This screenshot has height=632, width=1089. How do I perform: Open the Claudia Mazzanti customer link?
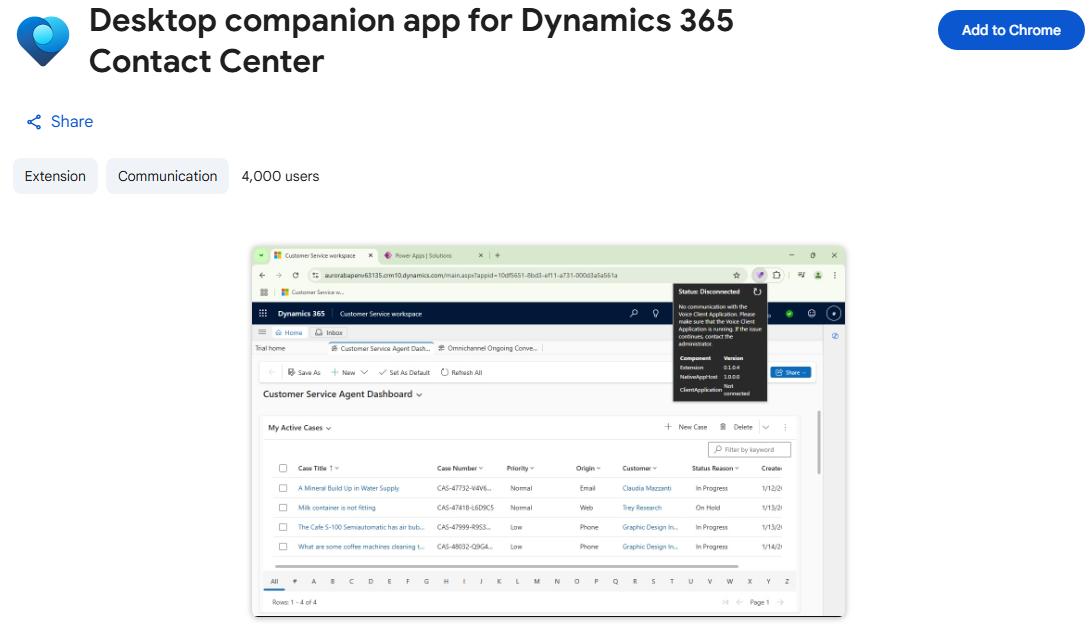(x=647, y=488)
